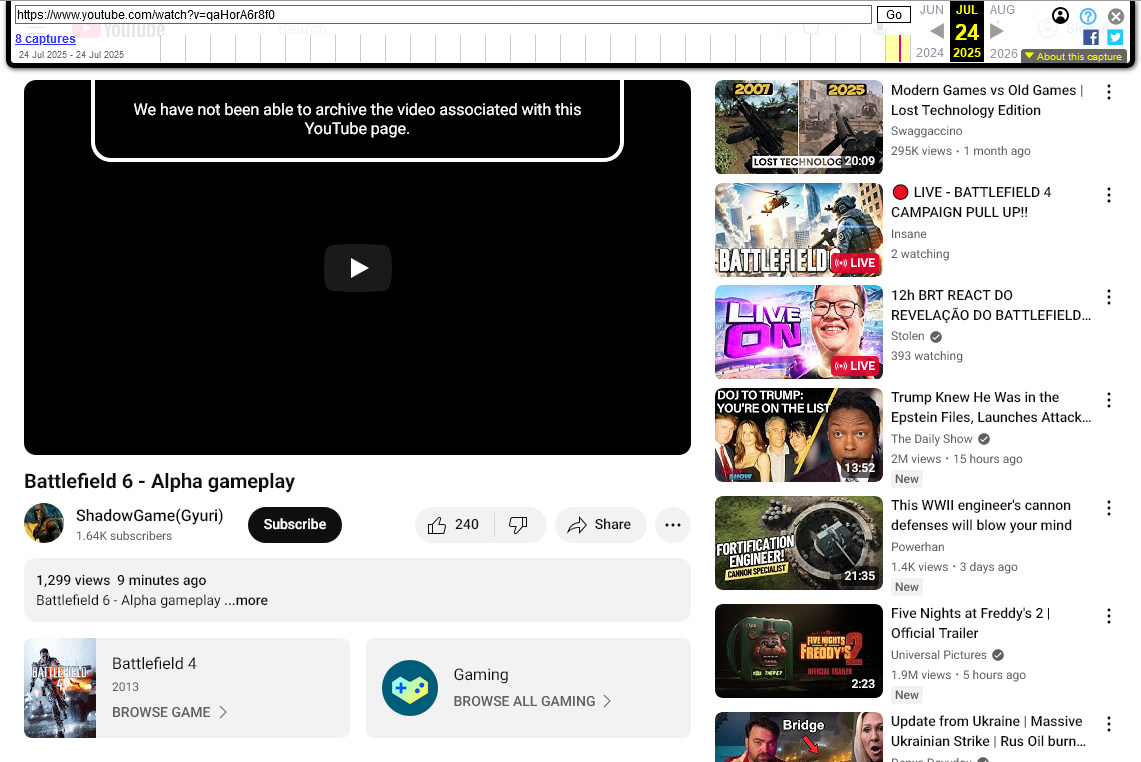Open options for LIVE Battlefield 4 Campaign video
The image size is (1141, 762).
click(x=1108, y=194)
